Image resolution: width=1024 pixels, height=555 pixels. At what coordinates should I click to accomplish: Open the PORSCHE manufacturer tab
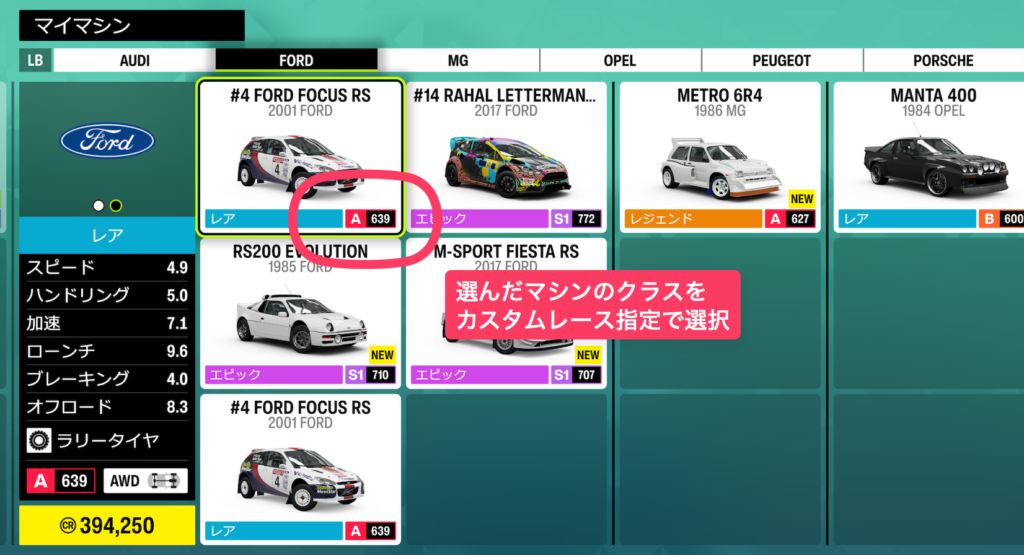(x=943, y=61)
